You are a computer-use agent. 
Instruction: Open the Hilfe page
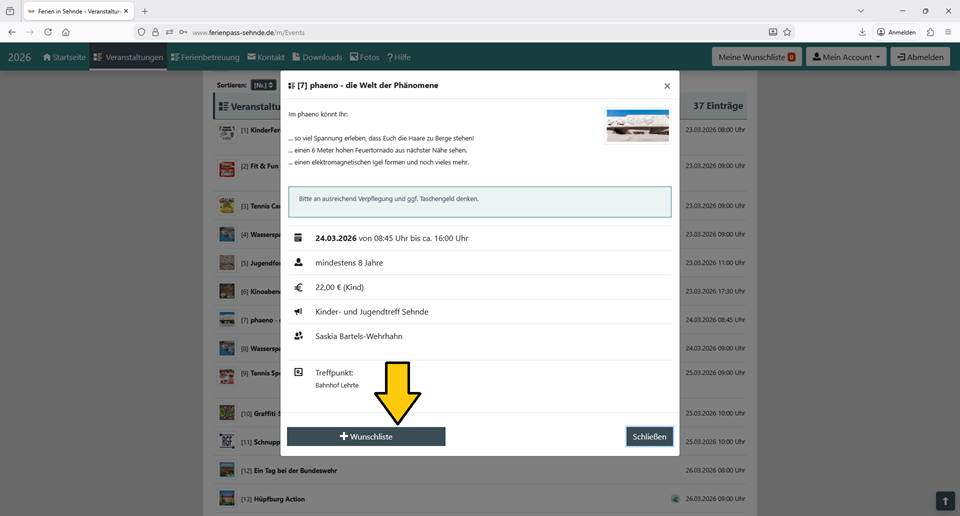(x=399, y=57)
